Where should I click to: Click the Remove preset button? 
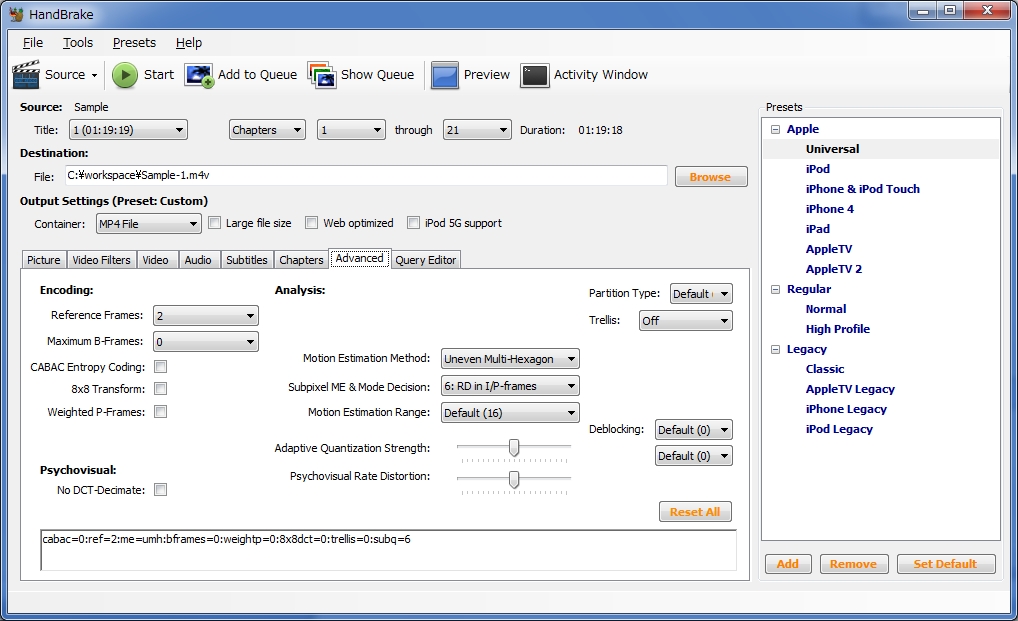click(x=853, y=564)
